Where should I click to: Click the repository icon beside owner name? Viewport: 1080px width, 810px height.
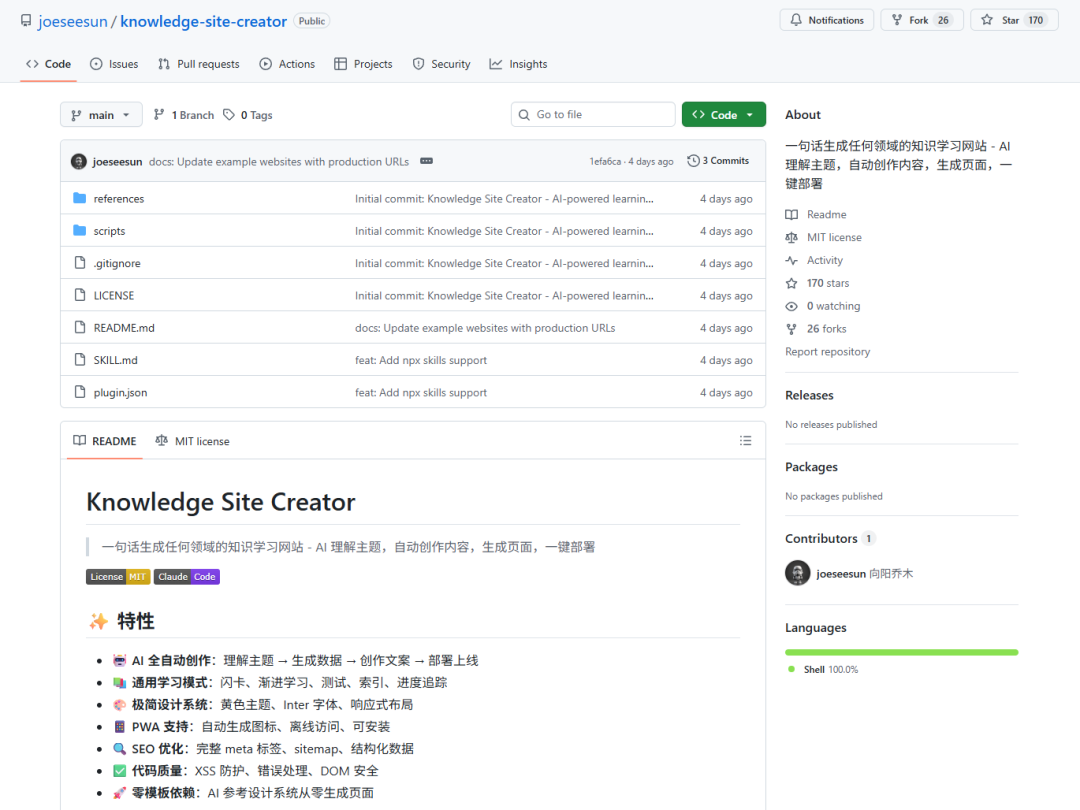[26, 21]
